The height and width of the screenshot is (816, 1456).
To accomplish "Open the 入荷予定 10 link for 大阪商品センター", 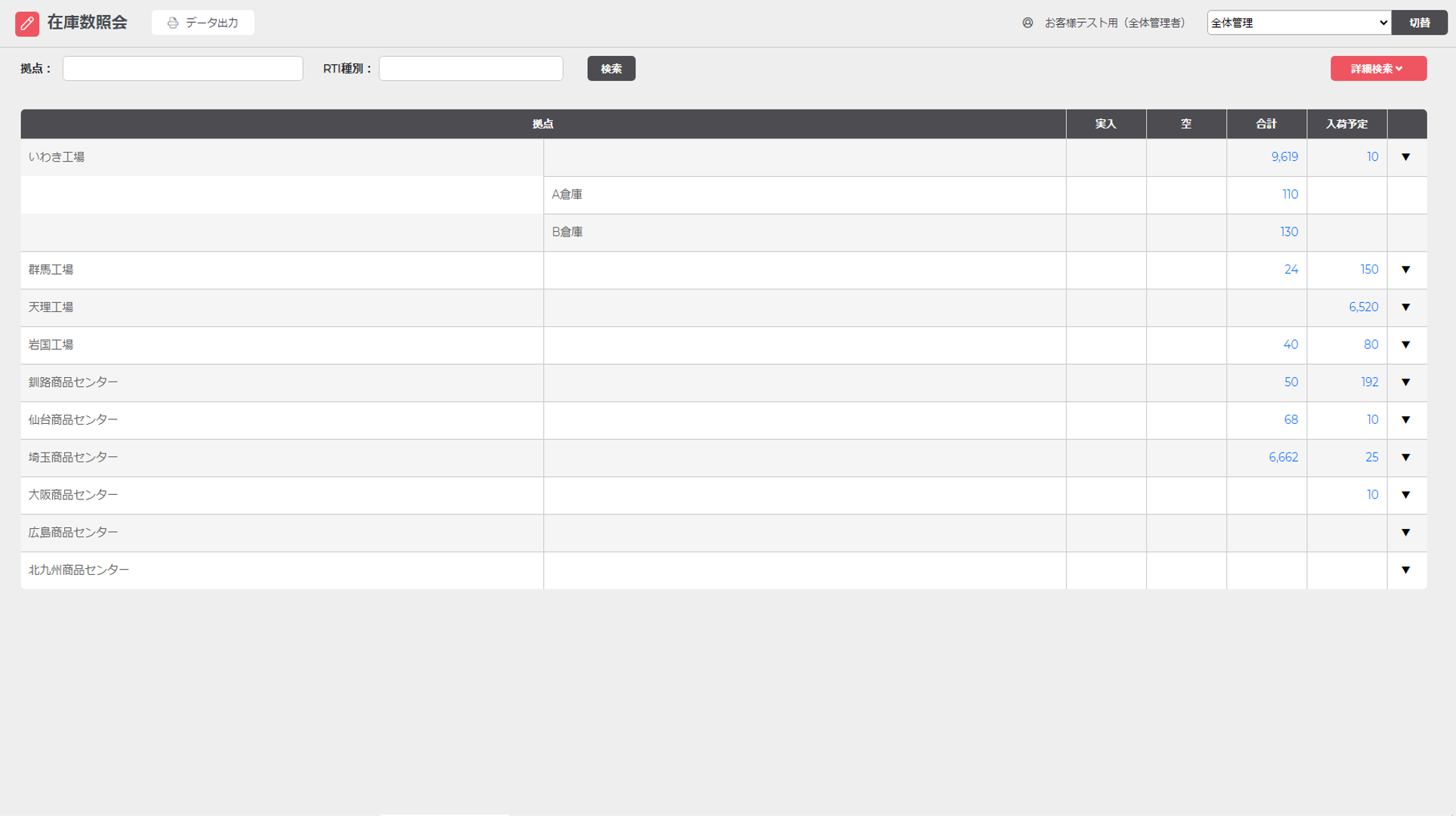I will (1372, 495).
